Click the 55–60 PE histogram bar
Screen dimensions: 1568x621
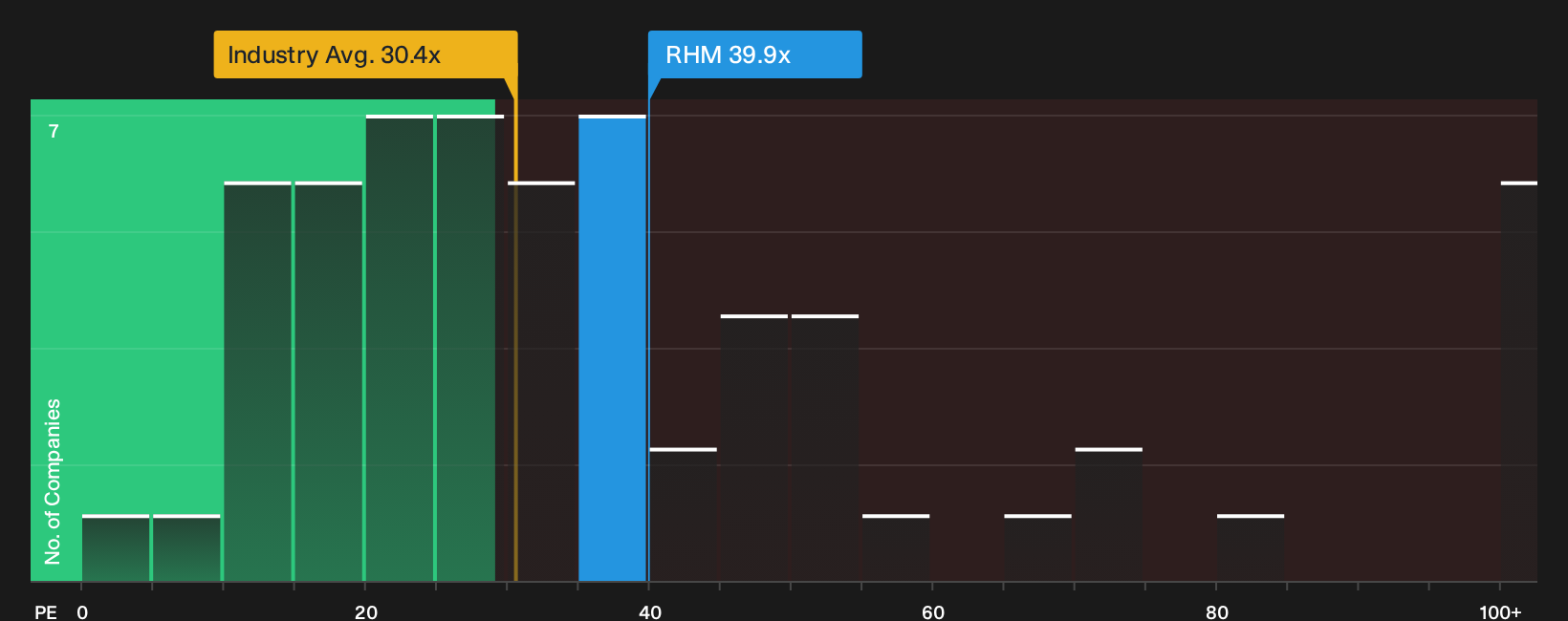(896, 547)
